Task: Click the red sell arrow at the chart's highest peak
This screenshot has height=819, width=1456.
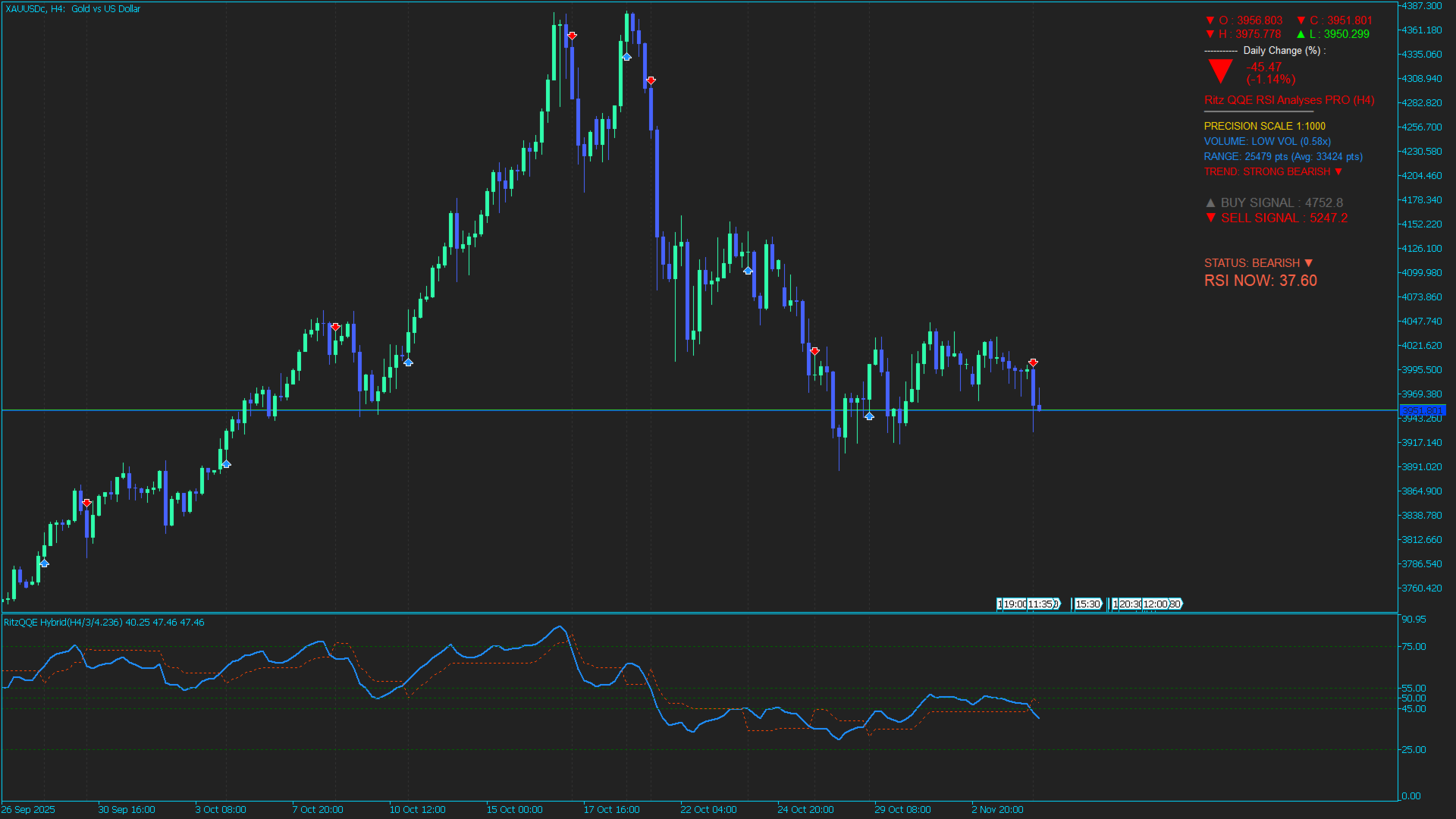Action: 572,36
